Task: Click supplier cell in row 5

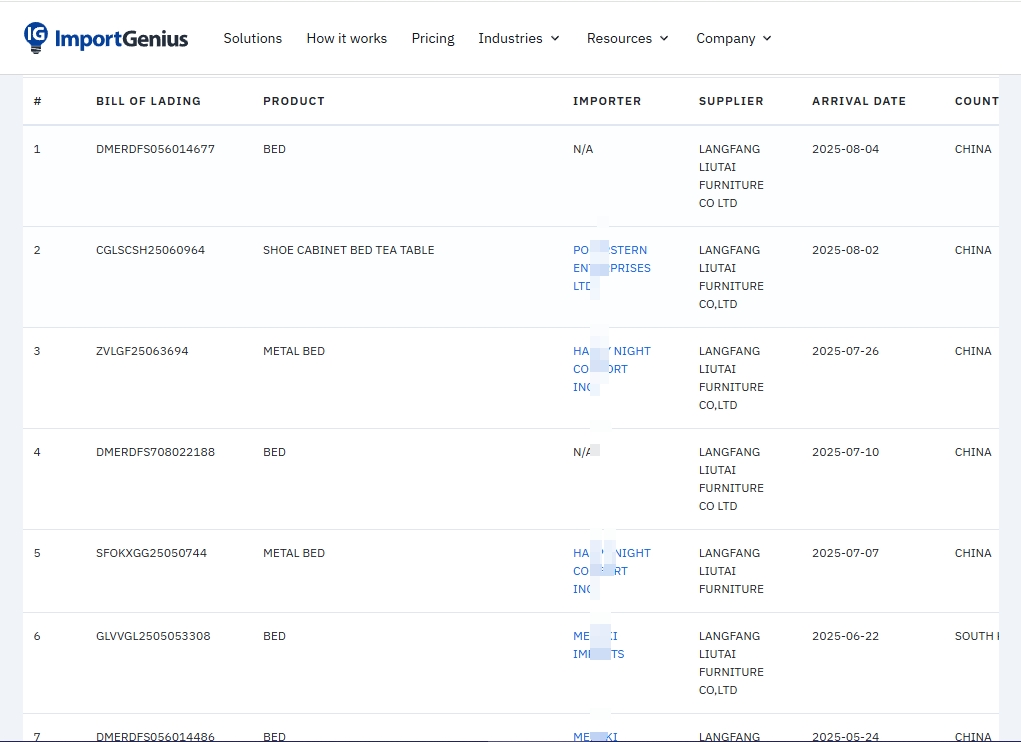Action: click(731, 571)
